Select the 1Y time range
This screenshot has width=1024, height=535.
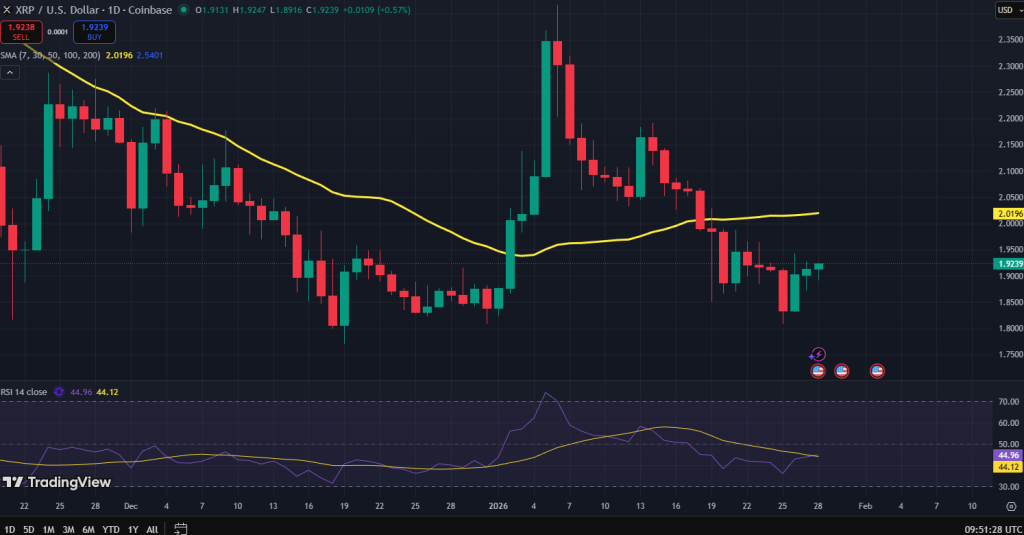(x=133, y=529)
